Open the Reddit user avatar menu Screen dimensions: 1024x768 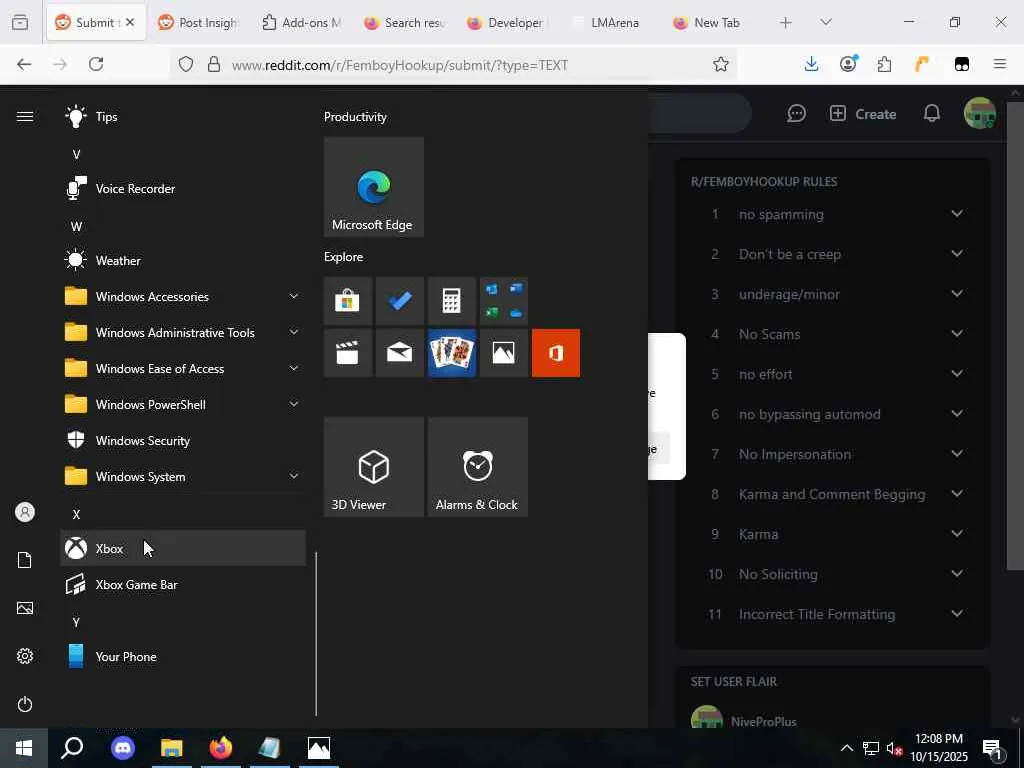[980, 114]
